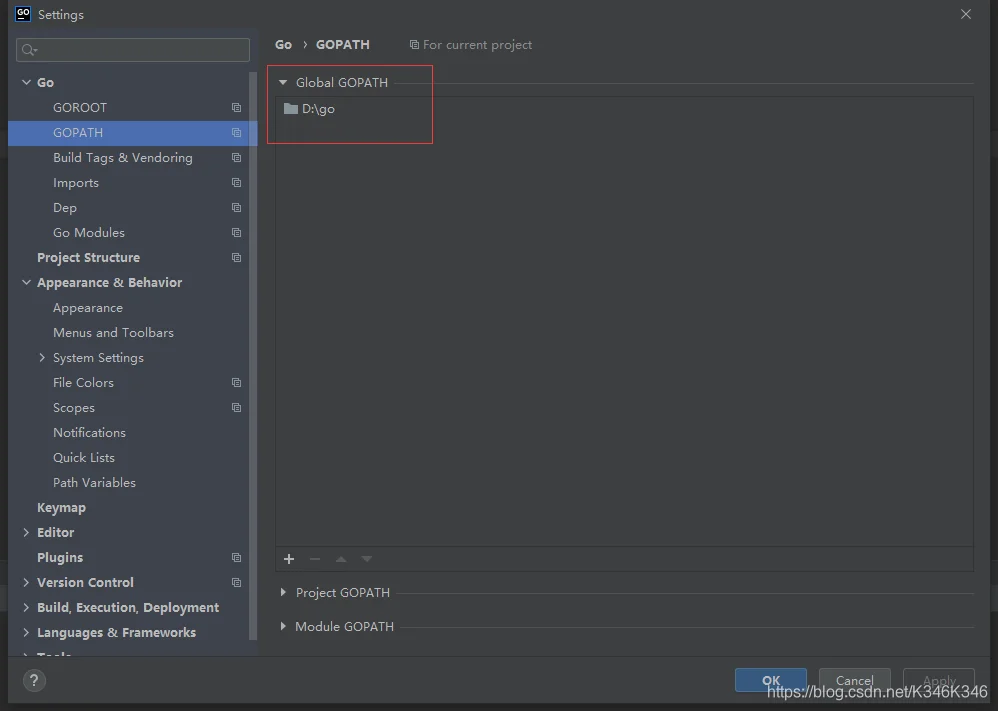This screenshot has width=998, height=711.
Task: Click the plus icon to add GOPATH
Action: (x=289, y=559)
